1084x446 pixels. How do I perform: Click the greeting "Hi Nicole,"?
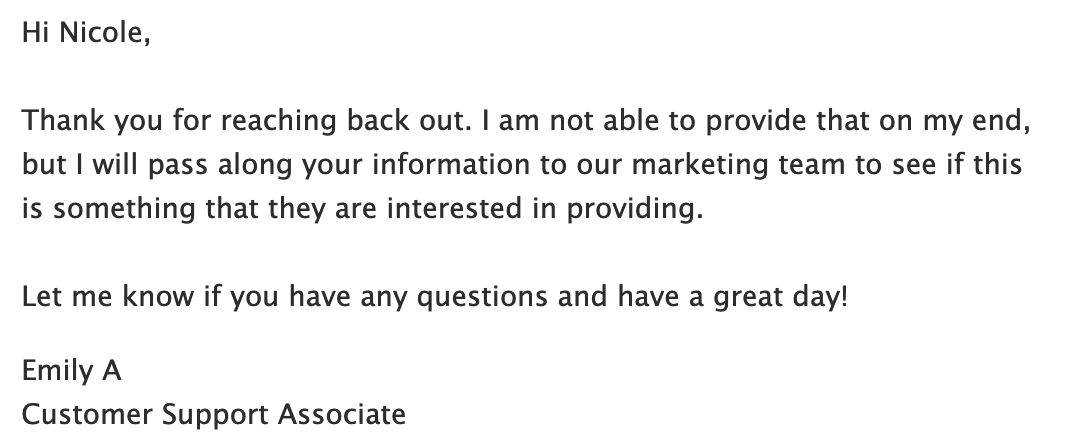coord(86,32)
